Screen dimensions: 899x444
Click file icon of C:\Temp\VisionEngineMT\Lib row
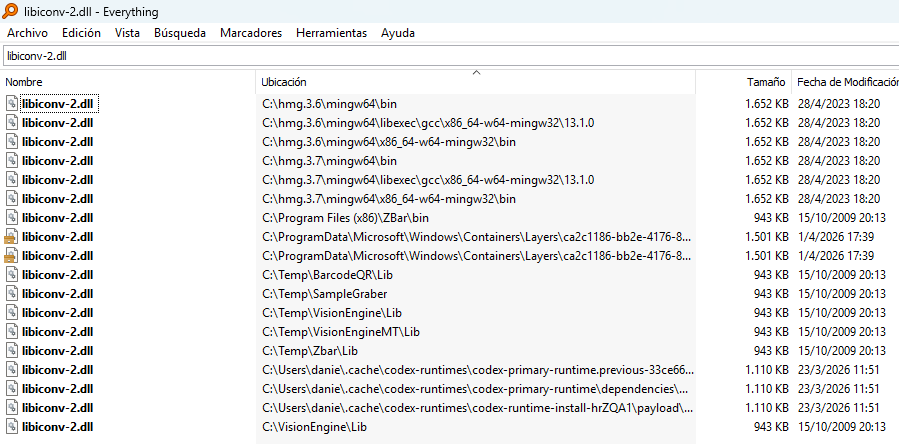click(x=12, y=332)
